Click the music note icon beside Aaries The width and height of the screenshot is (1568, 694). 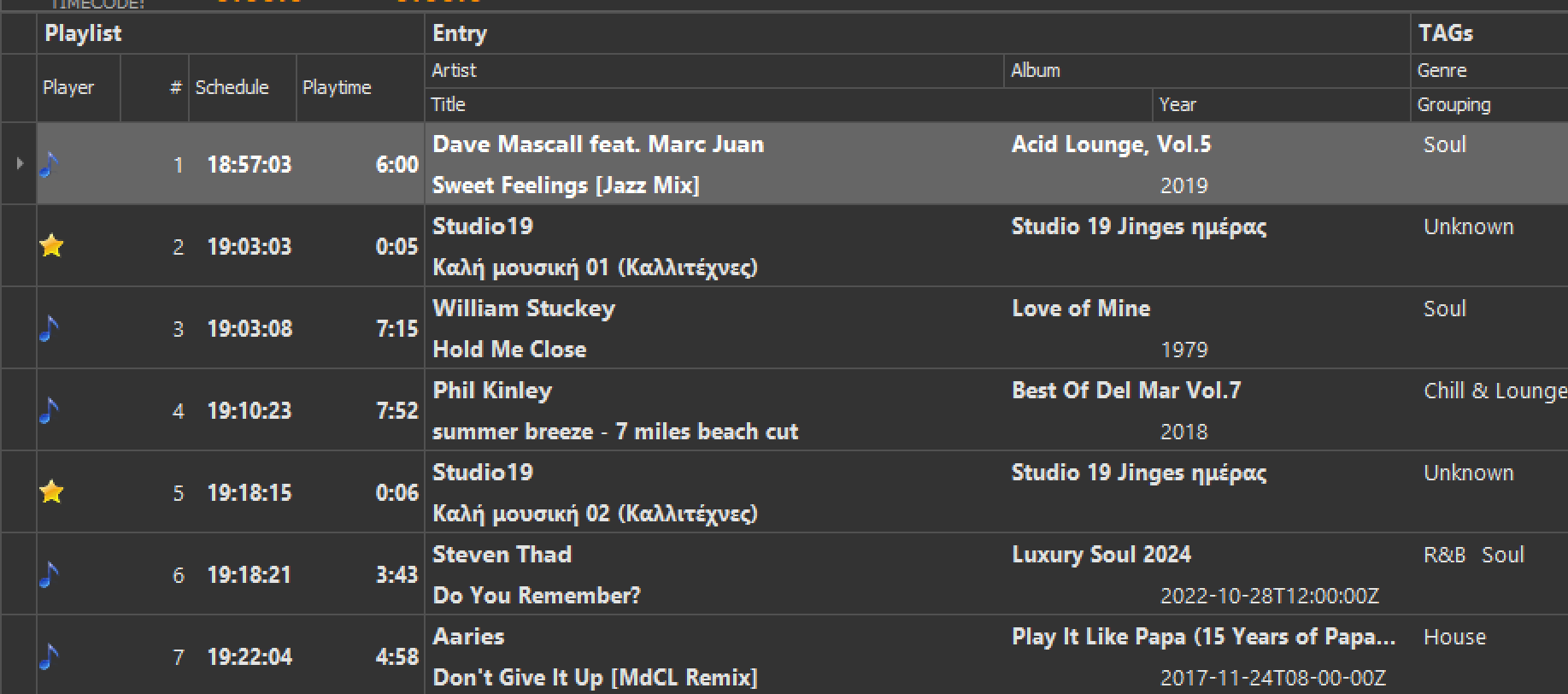pyautogui.click(x=50, y=656)
